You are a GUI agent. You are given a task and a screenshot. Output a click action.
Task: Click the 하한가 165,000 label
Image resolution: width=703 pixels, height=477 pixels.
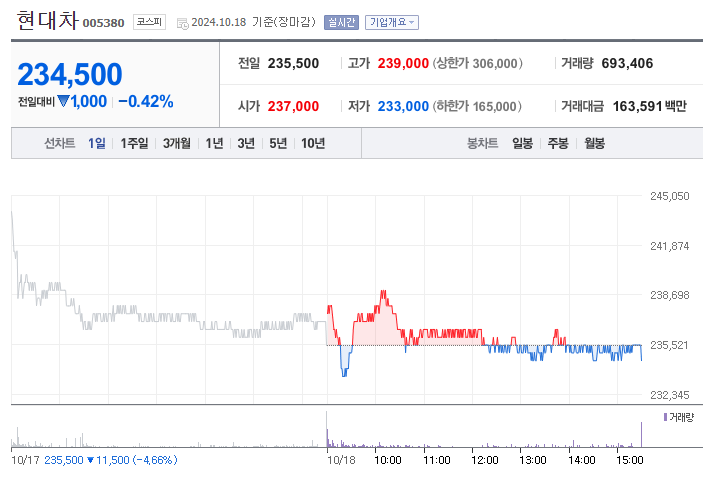[x=477, y=106]
